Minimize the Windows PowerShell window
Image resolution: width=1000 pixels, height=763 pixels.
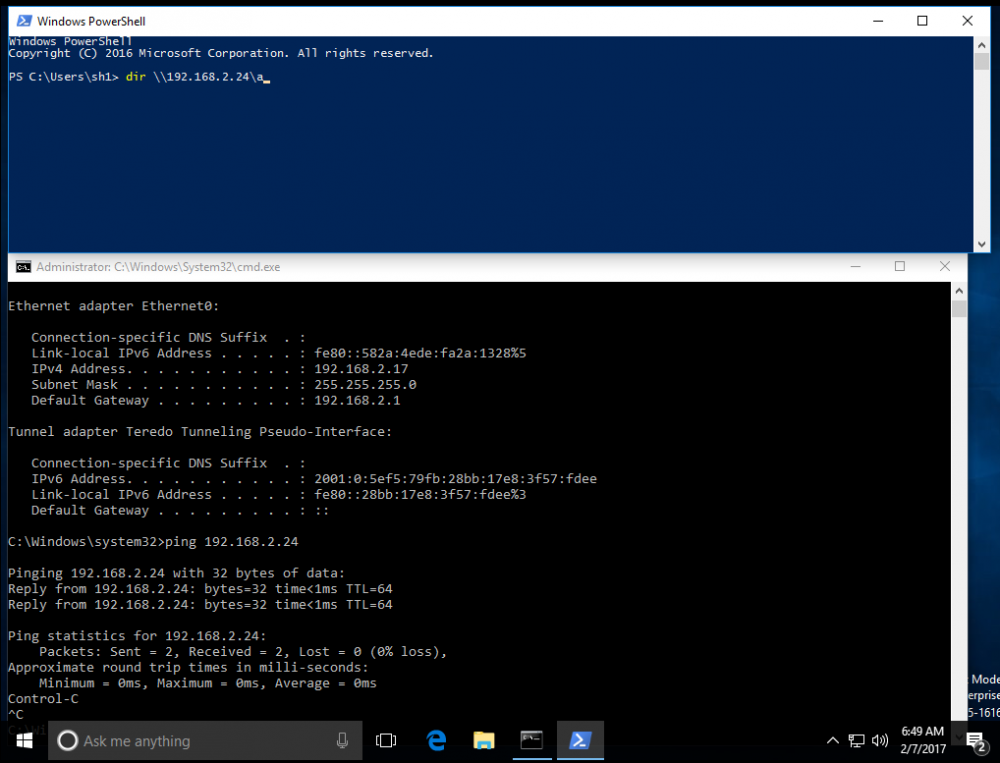coord(878,21)
